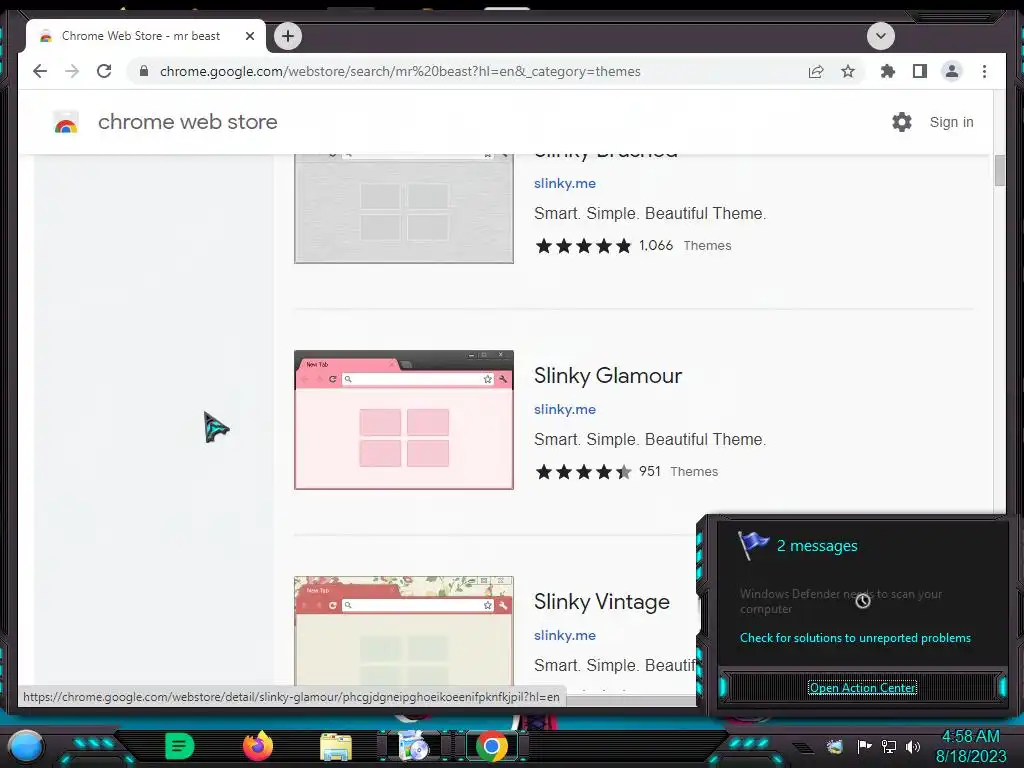Click the 2 messages flag notification

798,546
